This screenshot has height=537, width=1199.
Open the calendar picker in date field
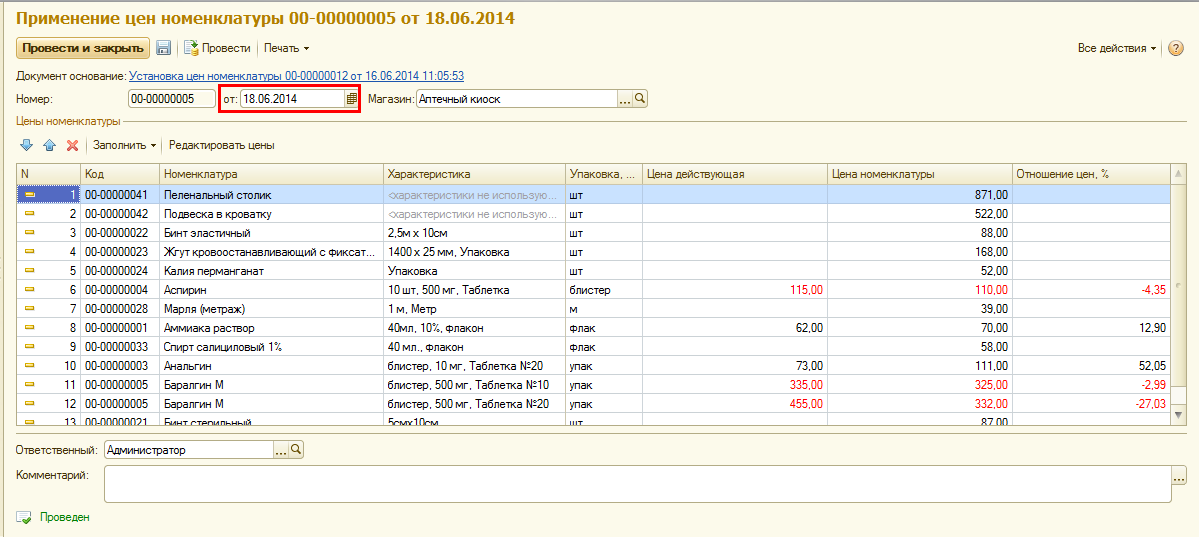pyautogui.click(x=351, y=99)
